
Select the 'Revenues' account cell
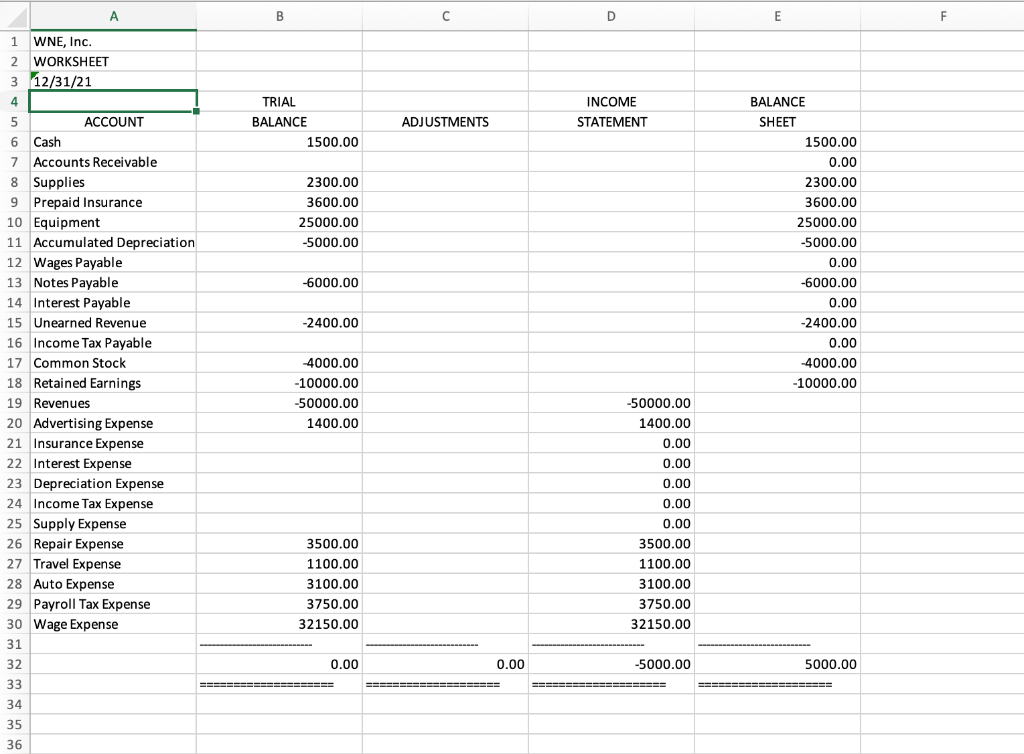pyautogui.click(x=113, y=403)
